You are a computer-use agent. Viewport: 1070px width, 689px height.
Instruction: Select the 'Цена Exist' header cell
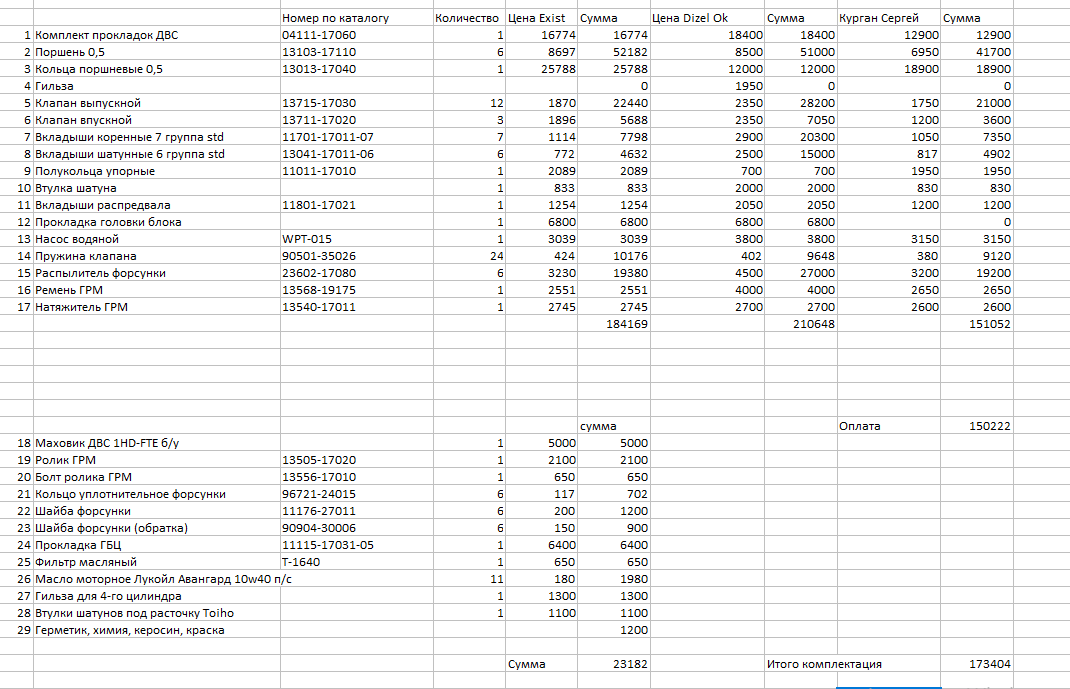542,18
